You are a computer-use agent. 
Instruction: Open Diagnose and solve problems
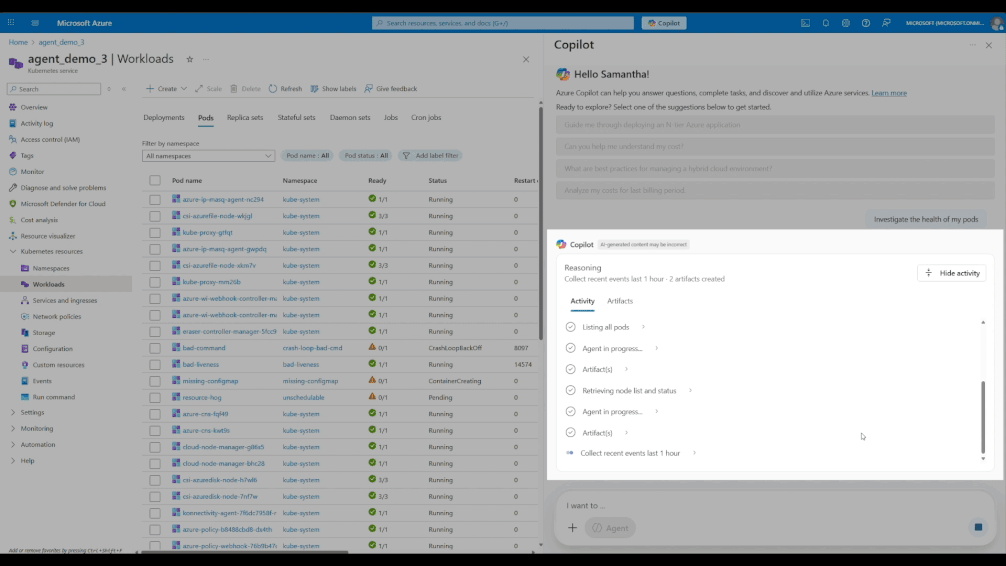click(x=63, y=187)
